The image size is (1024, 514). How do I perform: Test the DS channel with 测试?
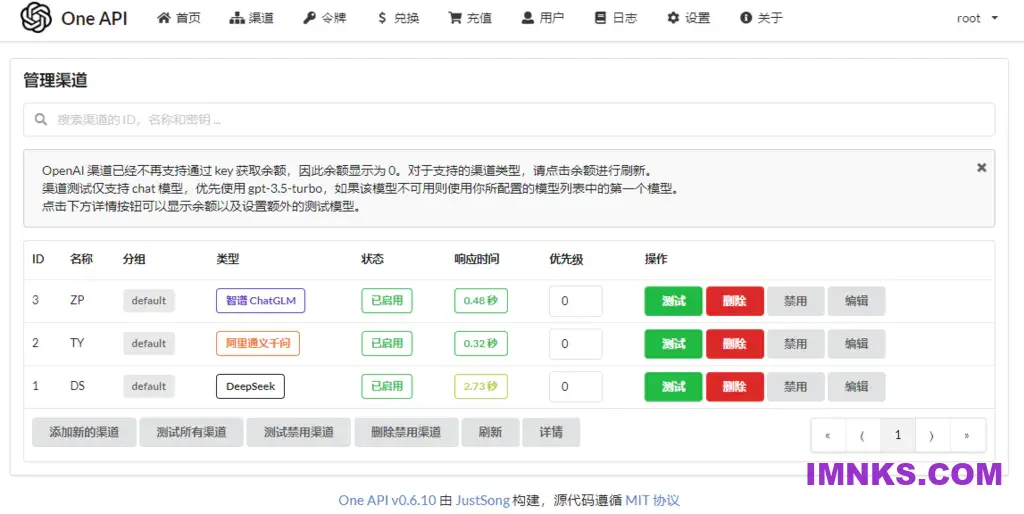point(673,387)
